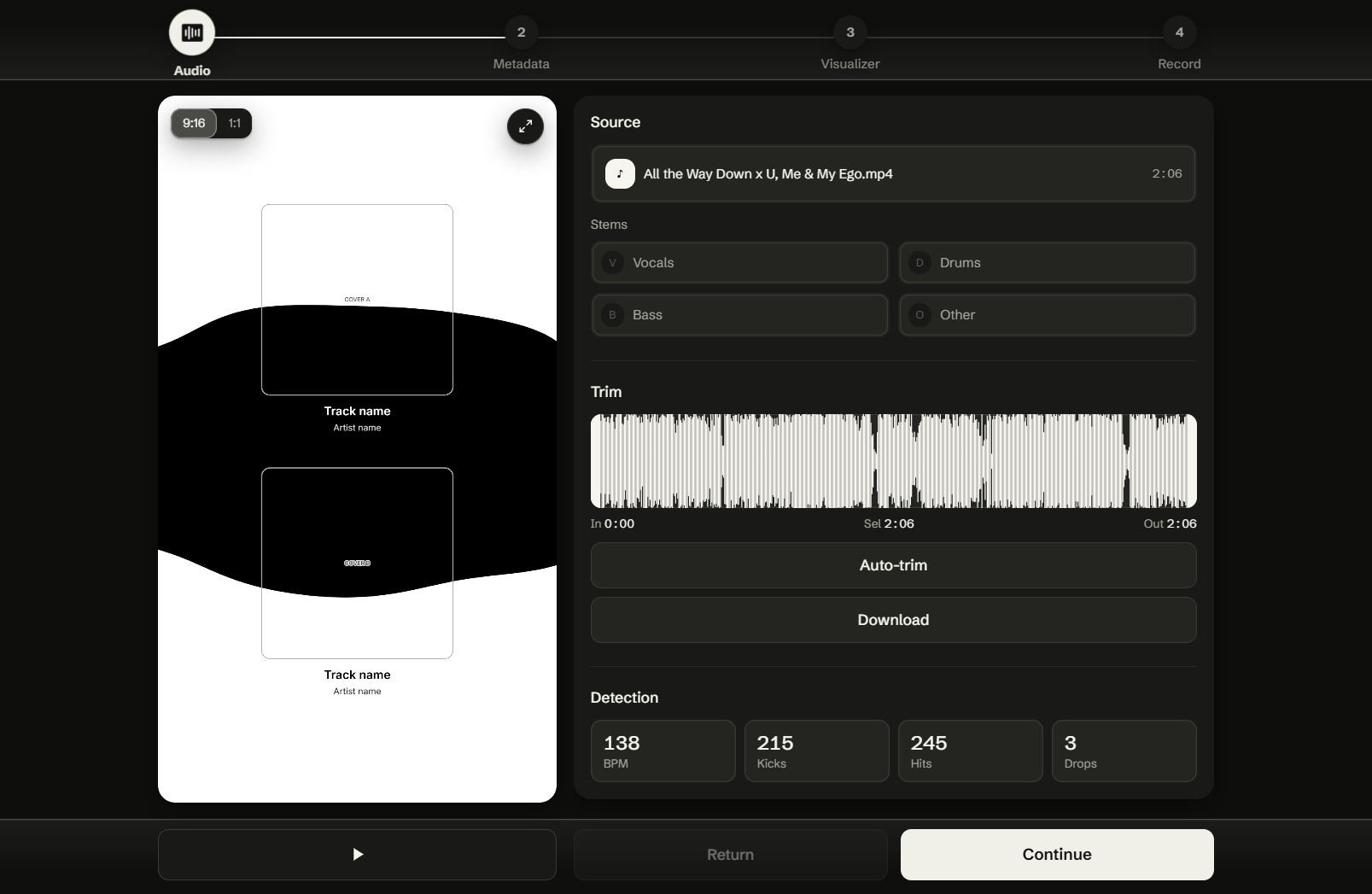1372x894 pixels.
Task: Click the Cover A placeholder thumbnail
Action: 357,300
